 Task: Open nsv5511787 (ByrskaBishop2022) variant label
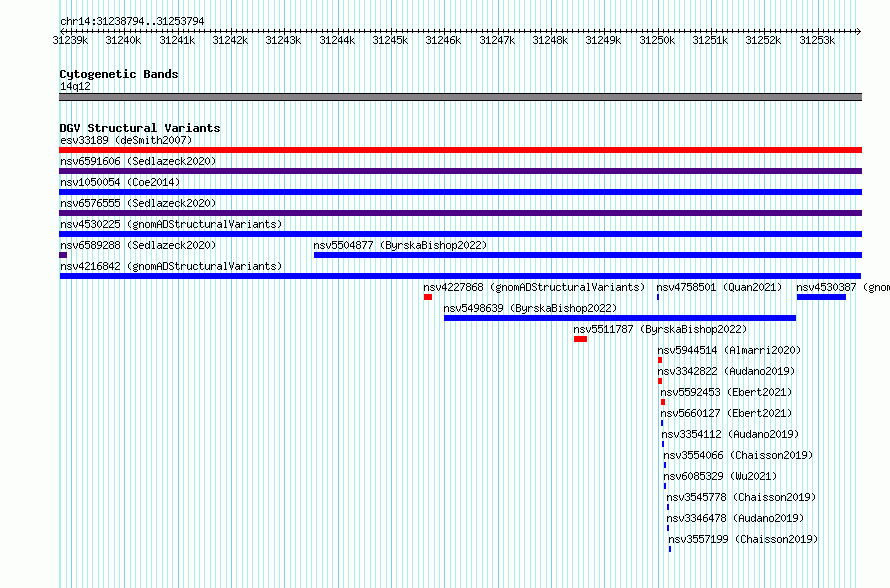(660, 329)
